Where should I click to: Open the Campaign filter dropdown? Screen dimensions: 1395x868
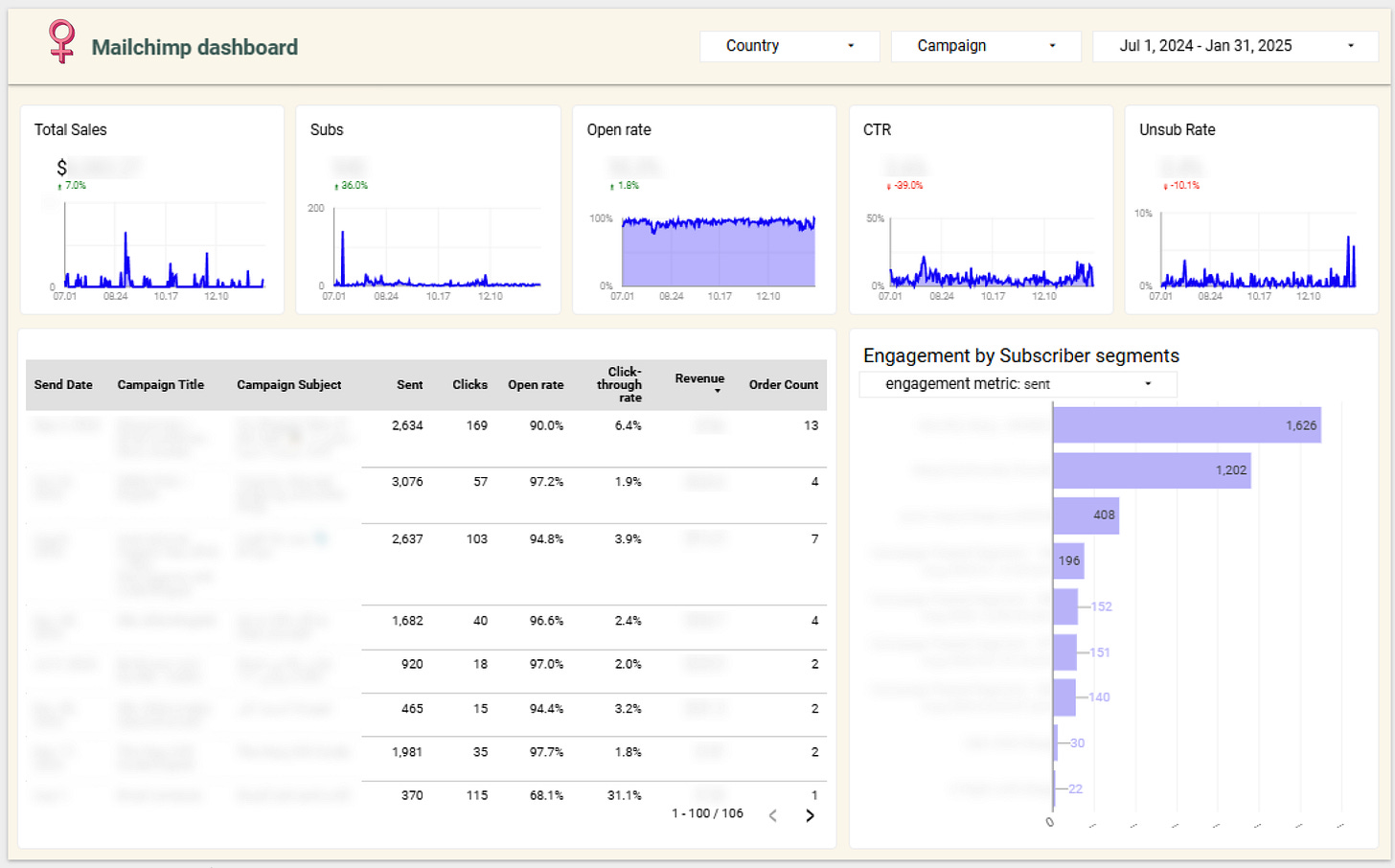point(986,46)
